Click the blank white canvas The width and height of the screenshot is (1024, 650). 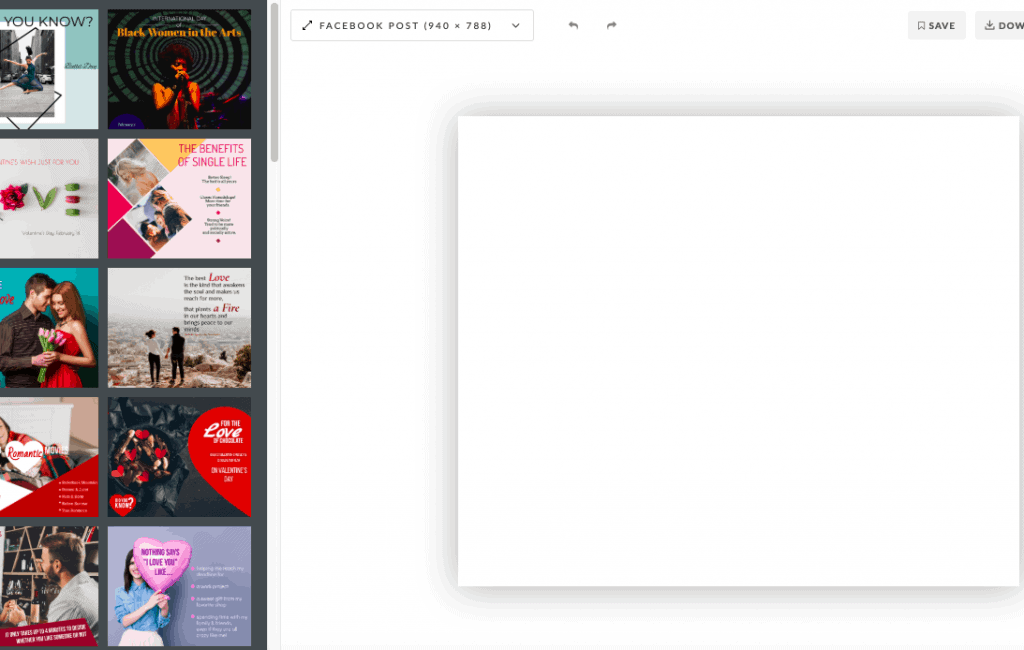(x=739, y=351)
